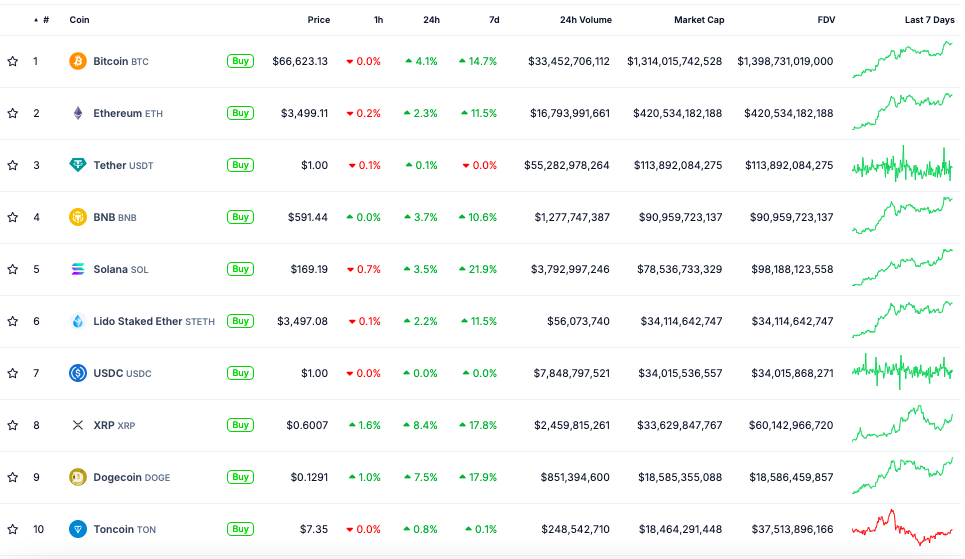Image resolution: width=965 pixels, height=559 pixels.
Task: Star Bitcoin to add to favorites
Action: point(13,61)
